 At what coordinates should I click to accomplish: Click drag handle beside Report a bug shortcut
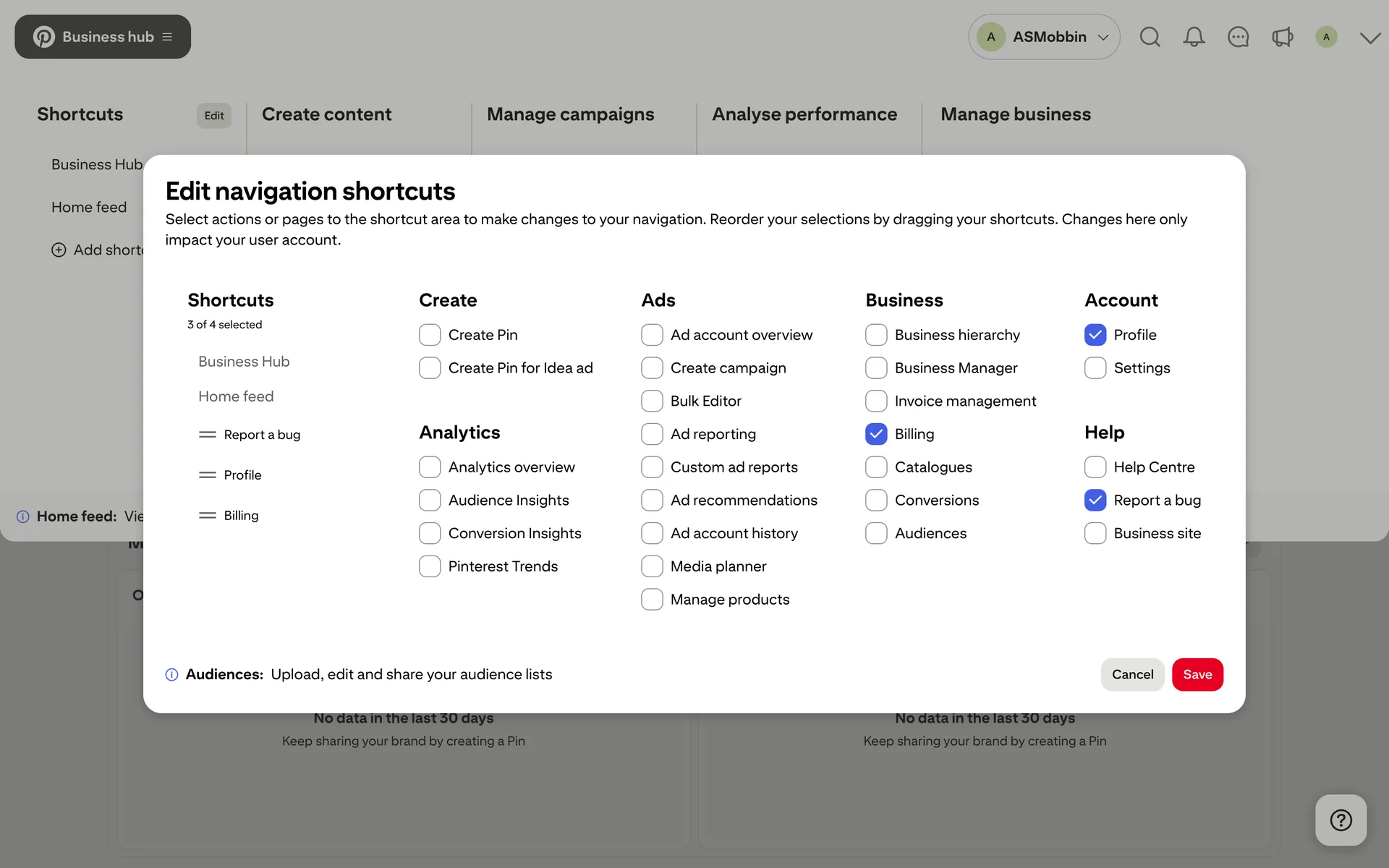point(208,435)
